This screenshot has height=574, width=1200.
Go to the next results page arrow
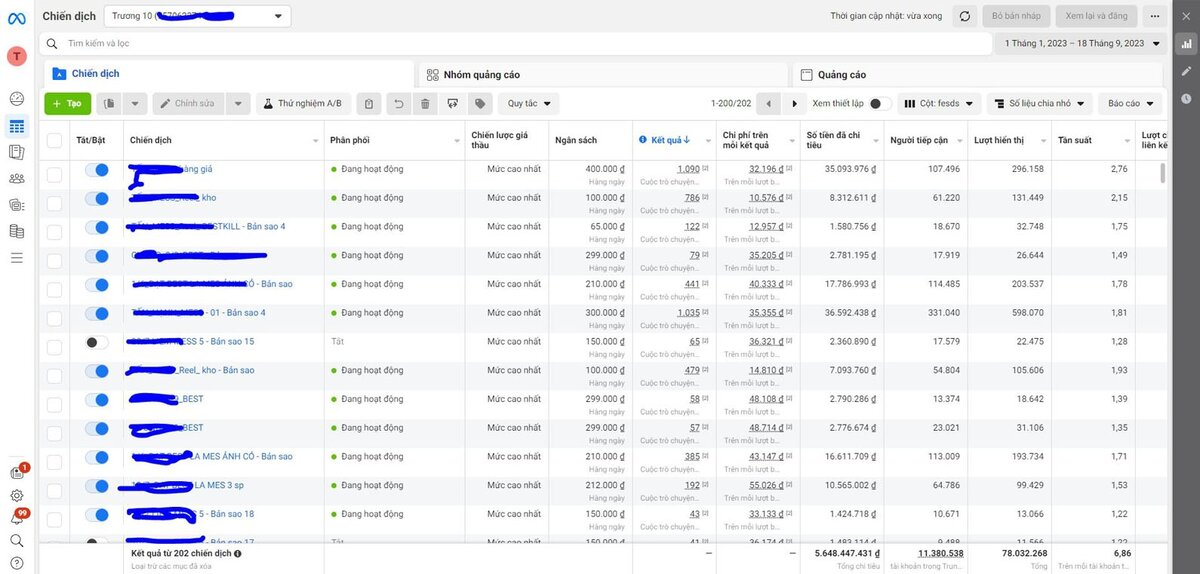(795, 103)
